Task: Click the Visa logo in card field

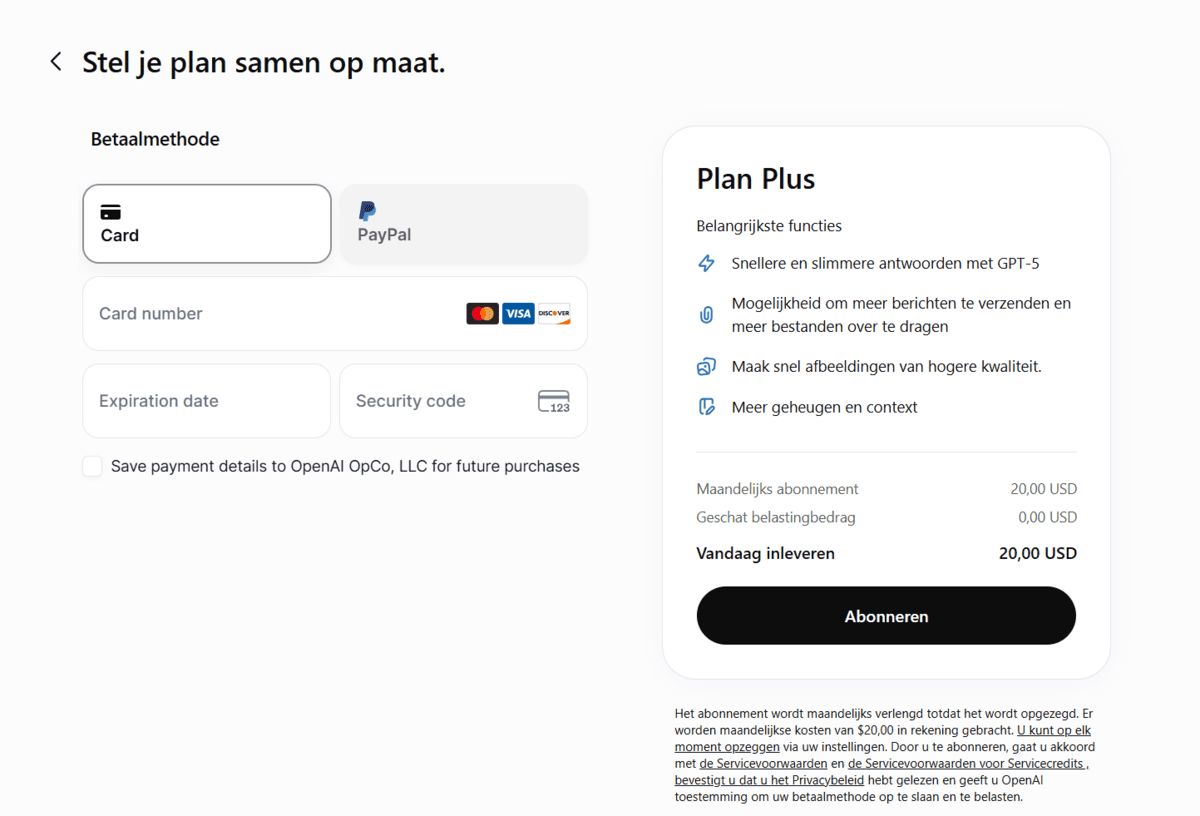Action: pos(518,314)
